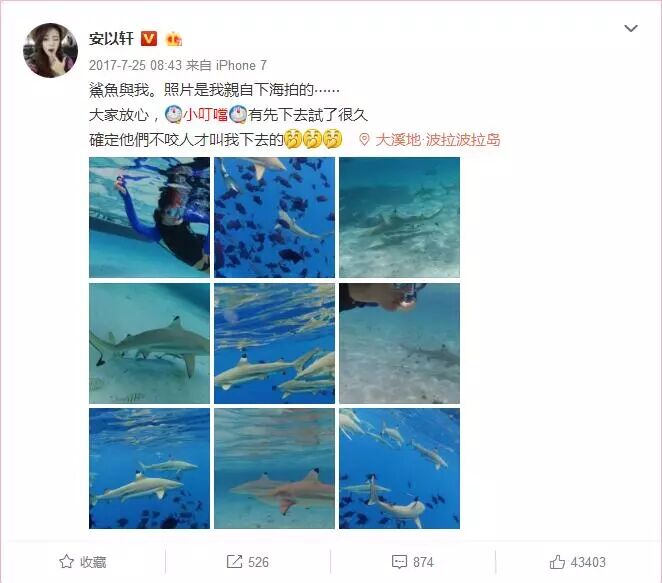This screenshot has height=583, width=662.
Task: Click the post timestamp 2017-7-25 08:43
Action: click(135, 65)
